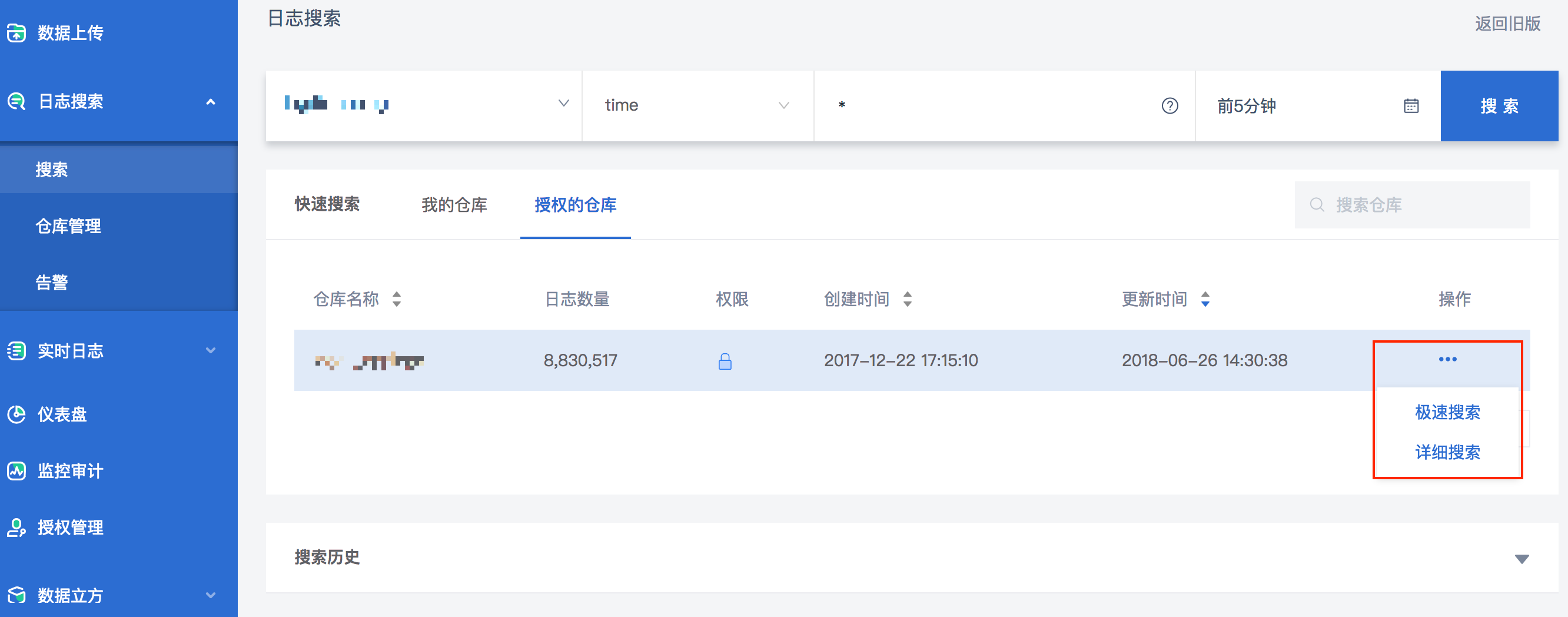Click the 数据立方 cube icon
This screenshot has width=1568, height=617.
click(16, 595)
